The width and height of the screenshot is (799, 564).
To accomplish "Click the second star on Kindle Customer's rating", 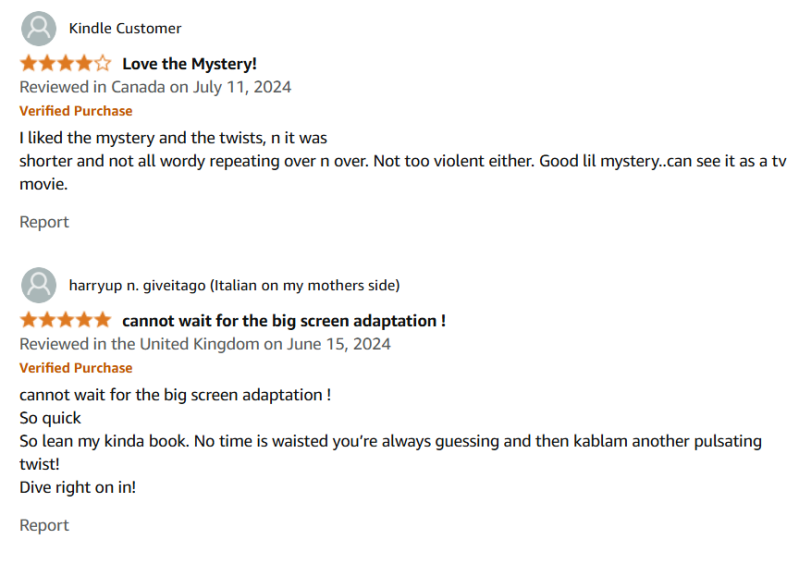I will (x=47, y=64).
